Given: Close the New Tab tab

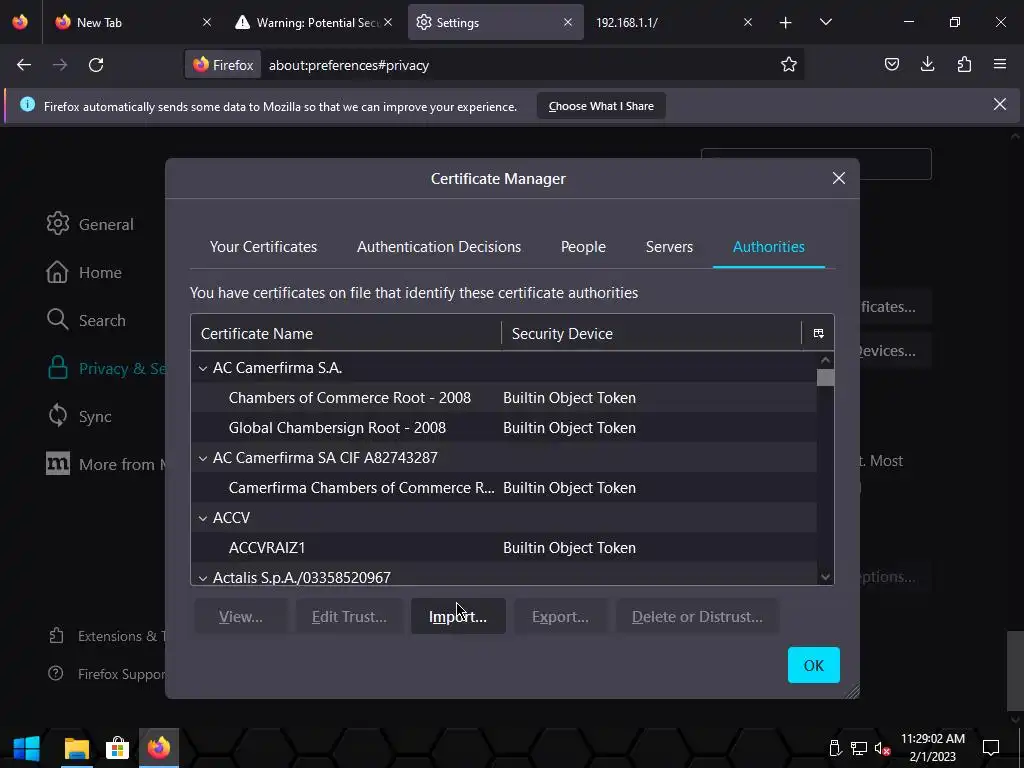Looking at the screenshot, I should [207, 22].
